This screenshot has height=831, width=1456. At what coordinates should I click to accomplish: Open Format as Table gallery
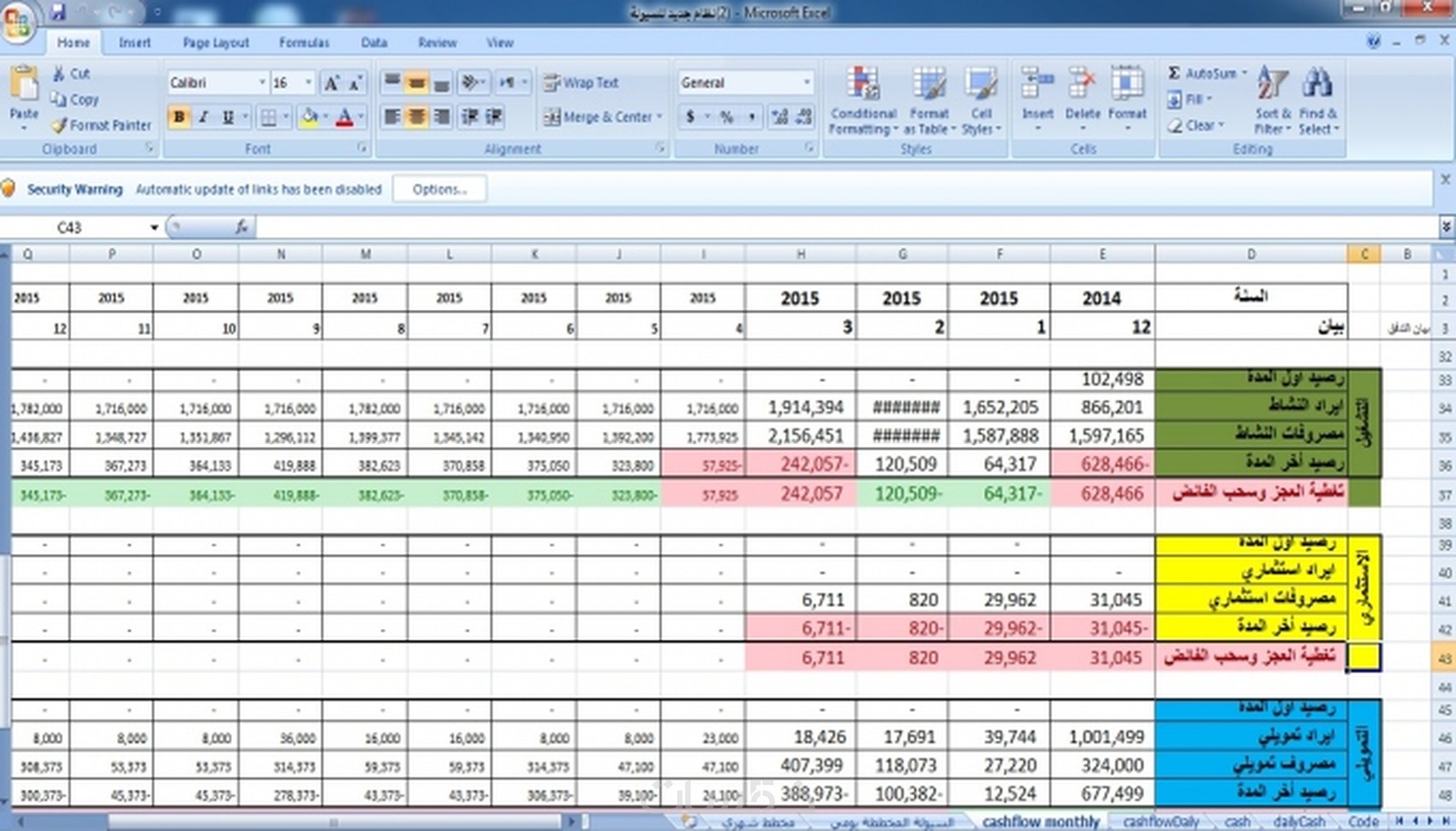pos(929,100)
